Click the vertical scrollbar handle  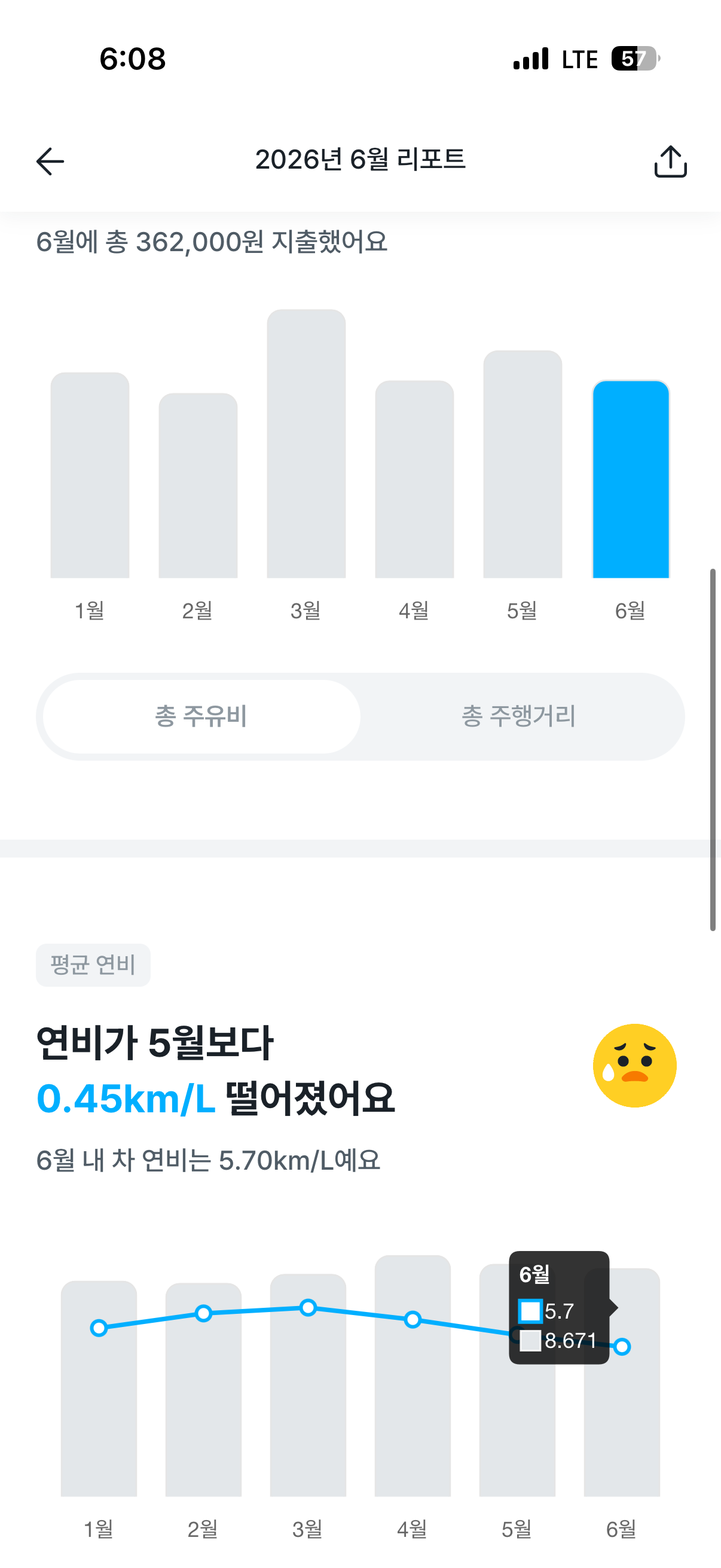point(713,750)
